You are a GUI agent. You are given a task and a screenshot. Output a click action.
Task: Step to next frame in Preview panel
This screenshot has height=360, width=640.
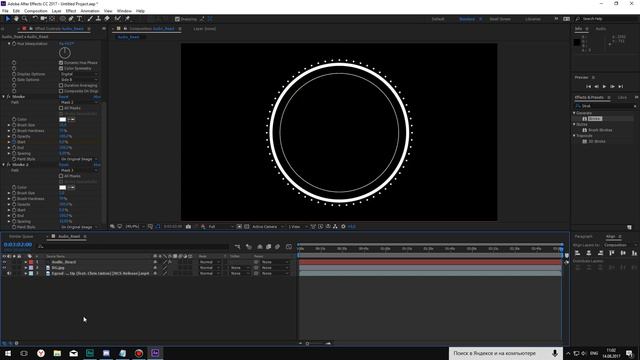612,87
